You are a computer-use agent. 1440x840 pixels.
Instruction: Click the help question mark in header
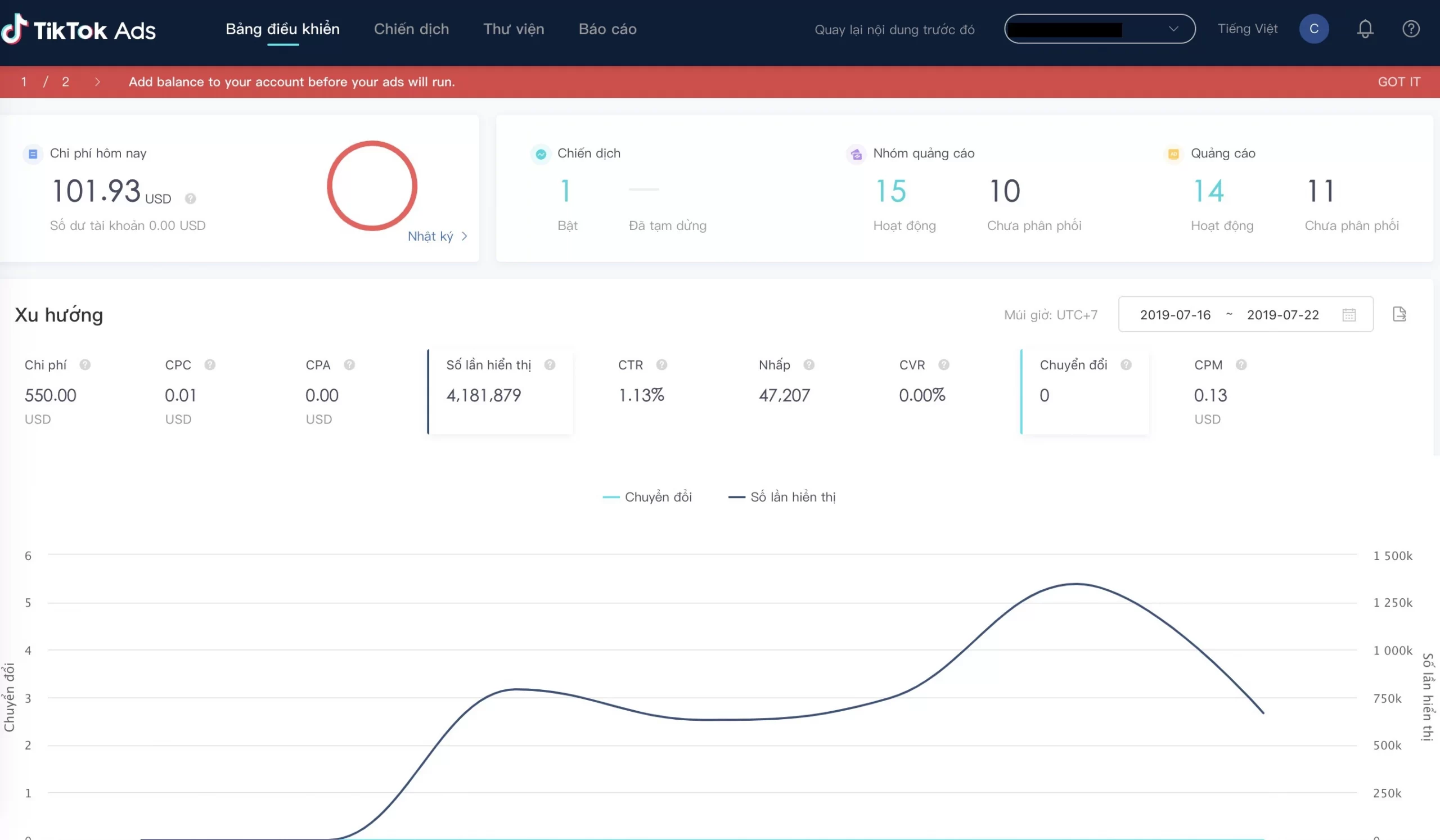coord(1410,29)
